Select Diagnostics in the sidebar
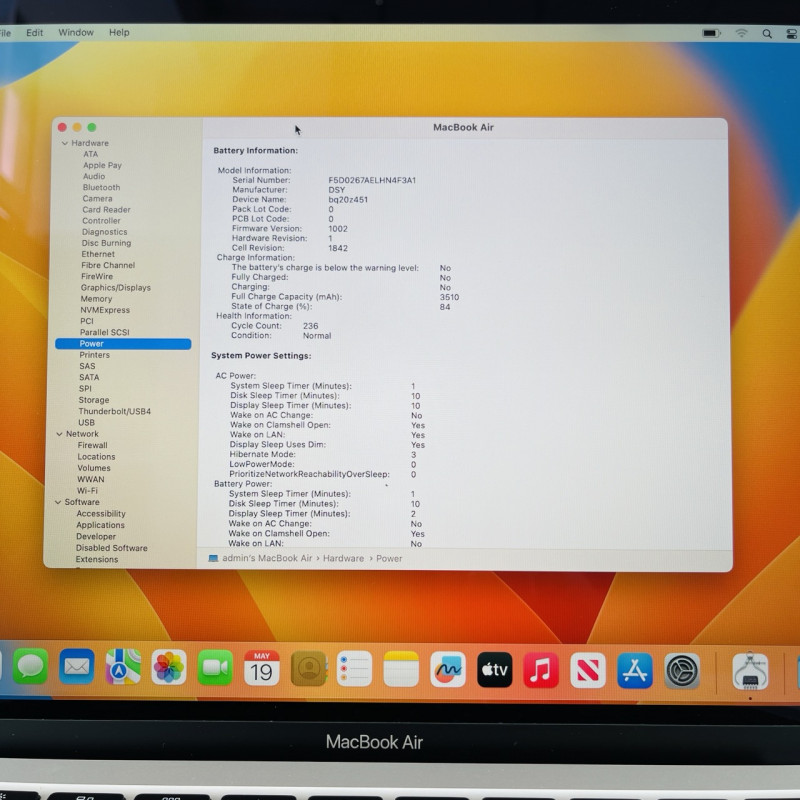 pyautogui.click(x=105, y=232)
